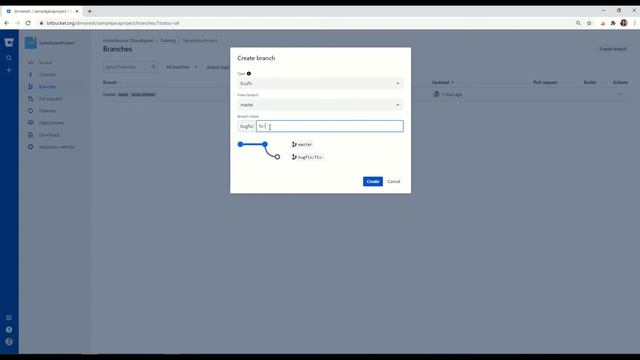This screenshot has width=640, height=360.
Task: Open the Chrome three-dot menu
Action: pos(635,23)
